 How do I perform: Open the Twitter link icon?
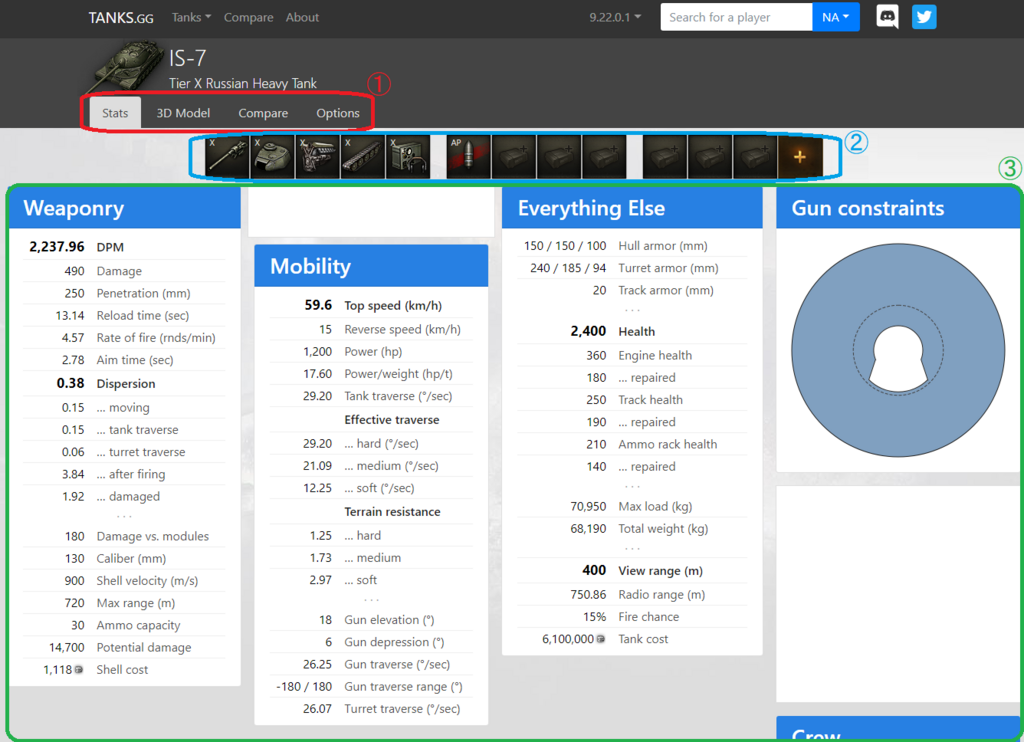pos(924,17)
